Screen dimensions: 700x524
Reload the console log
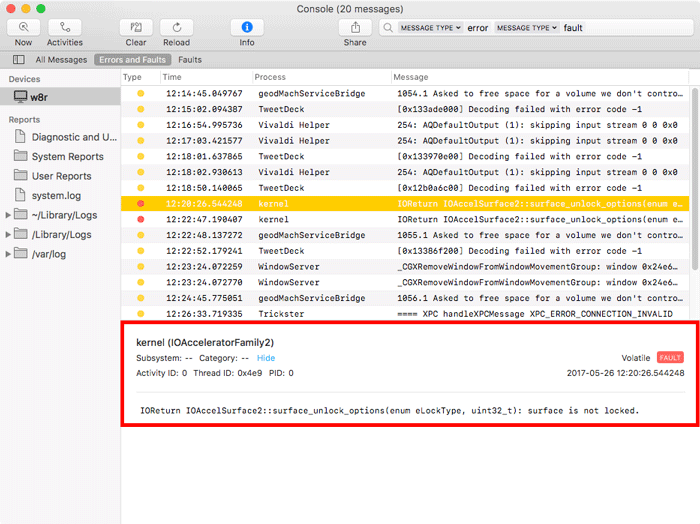[x=176, y=28]
